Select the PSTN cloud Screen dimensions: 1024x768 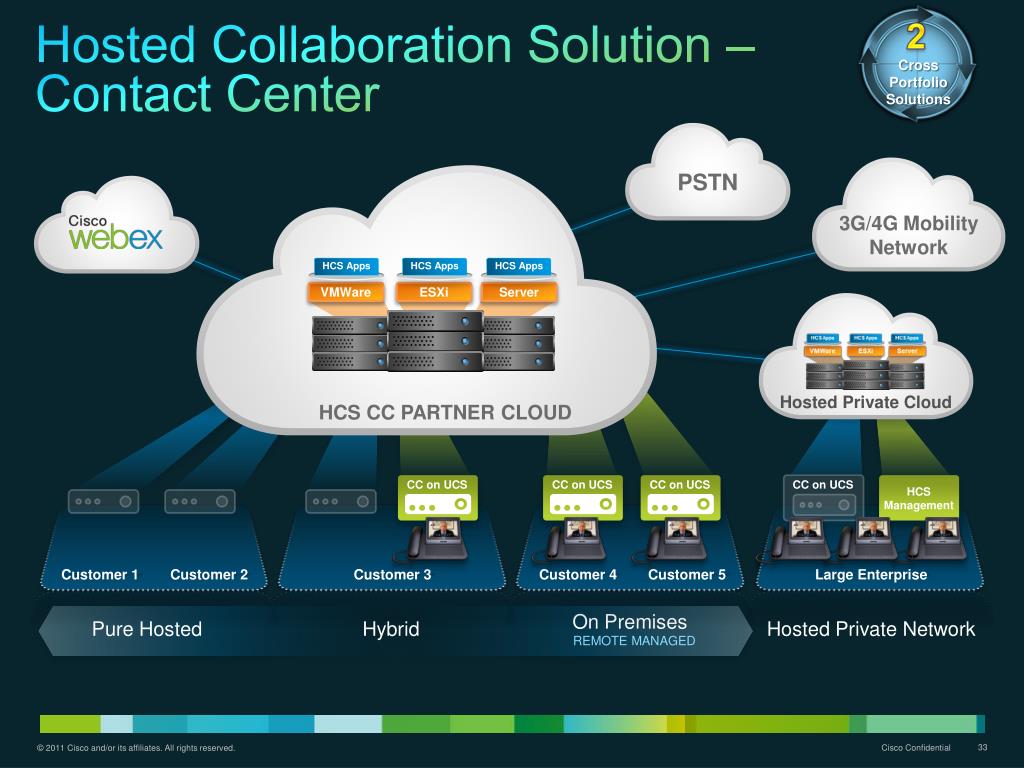(x=707, y=174)
